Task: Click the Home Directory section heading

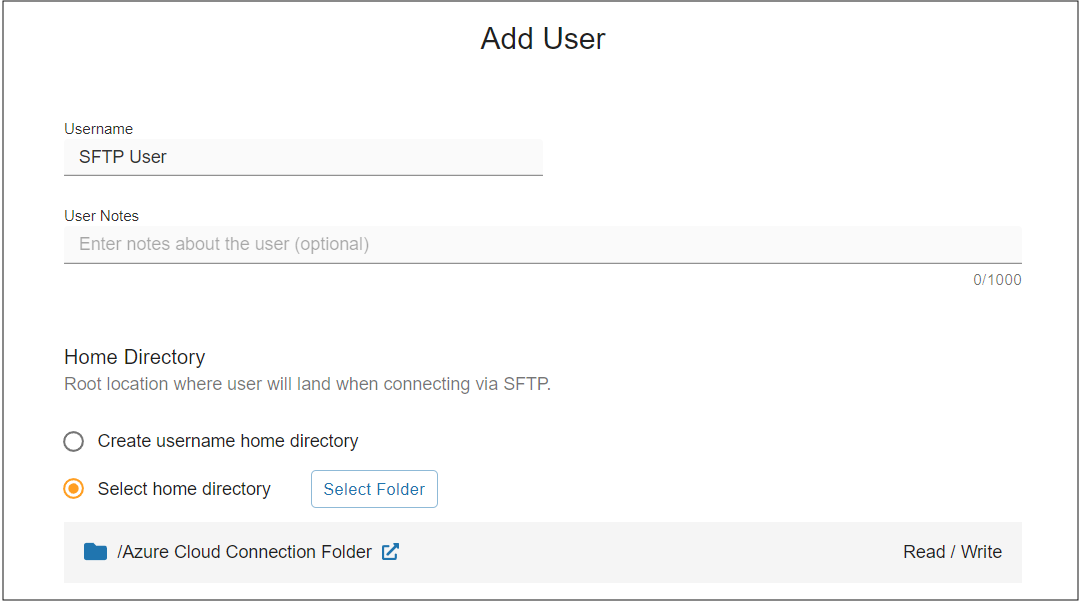Action: click(134, 357)
